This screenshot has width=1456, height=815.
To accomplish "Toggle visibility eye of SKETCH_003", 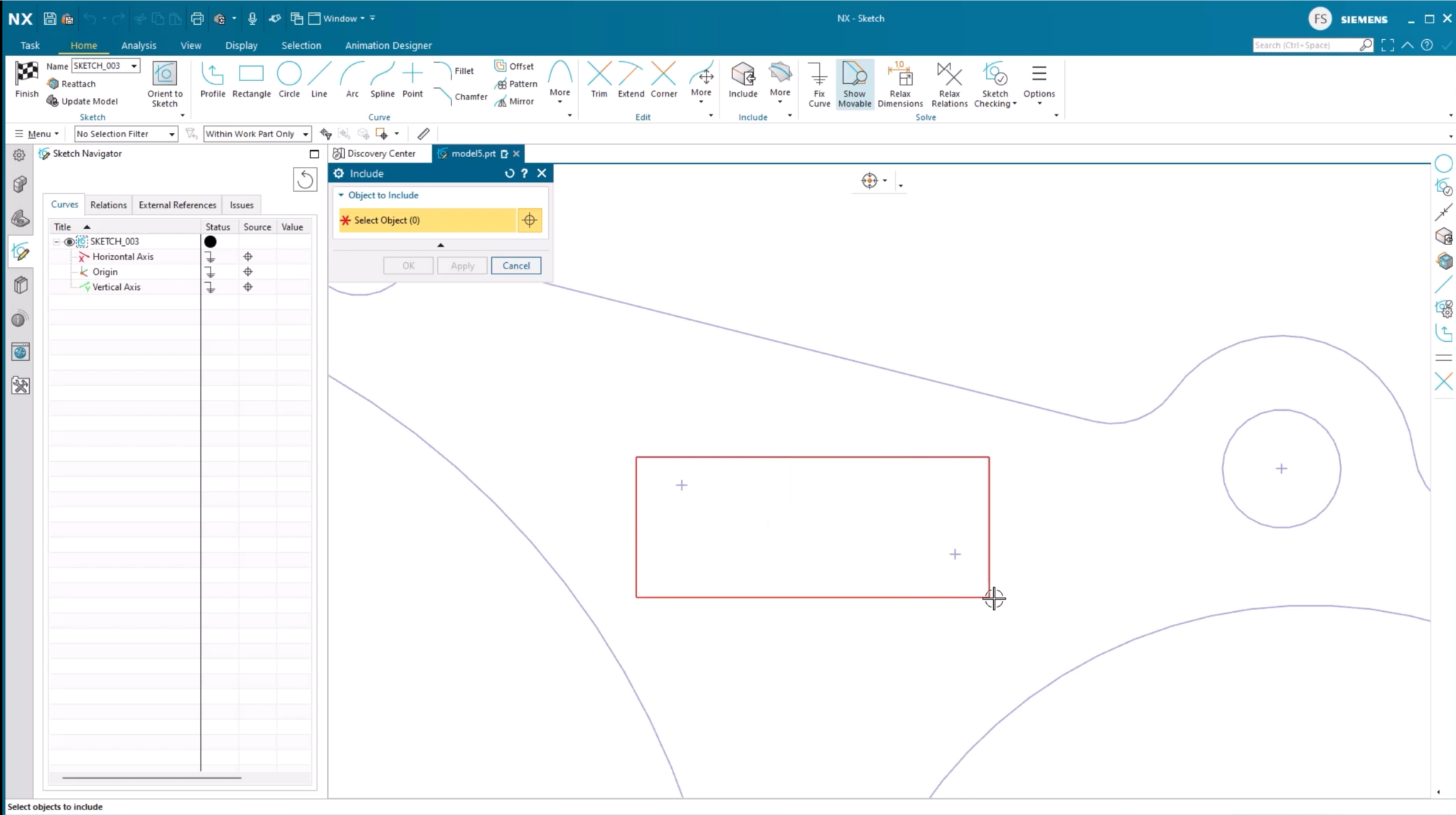I will pyautogui.click(x=70, y=242).
